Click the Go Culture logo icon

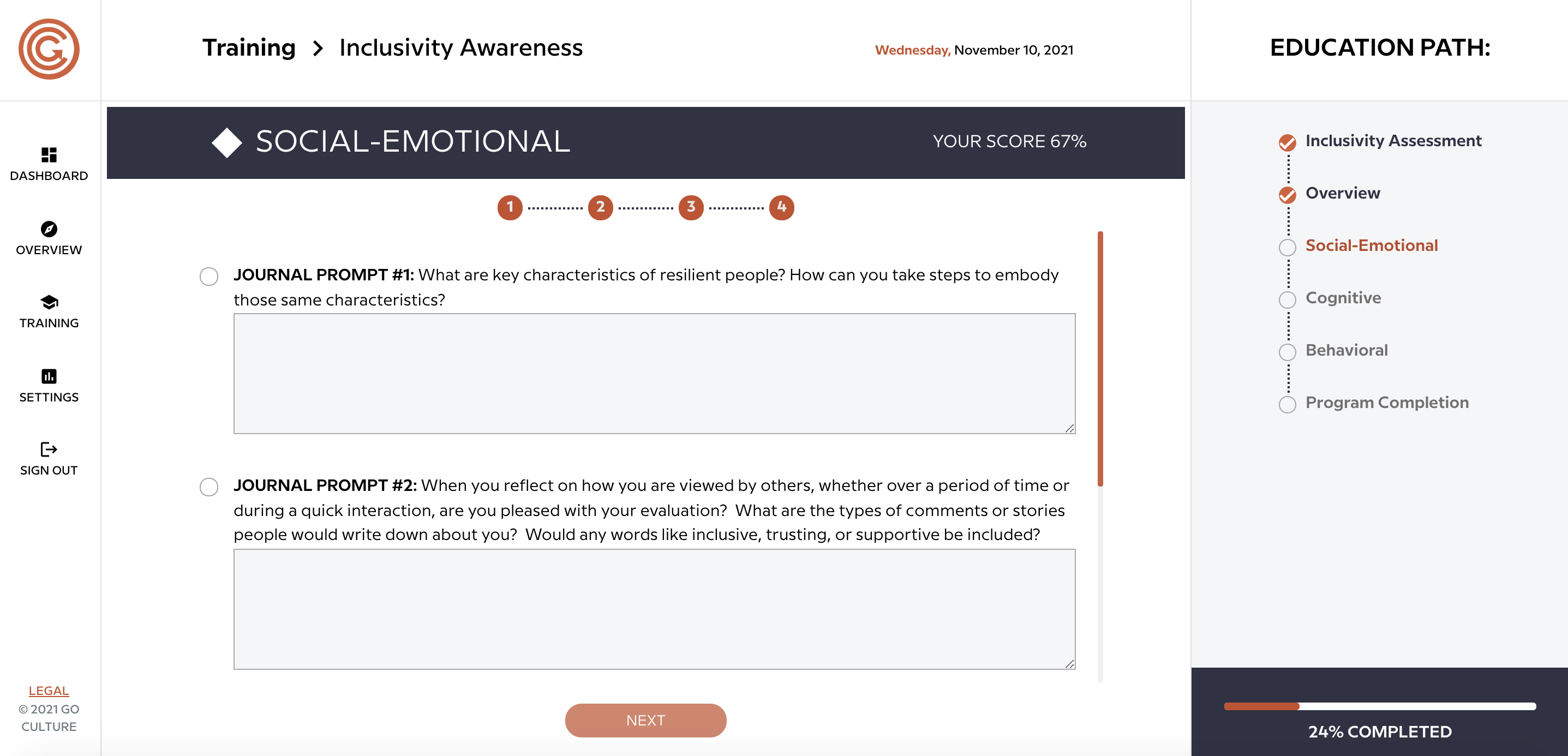tap(49, 49)
